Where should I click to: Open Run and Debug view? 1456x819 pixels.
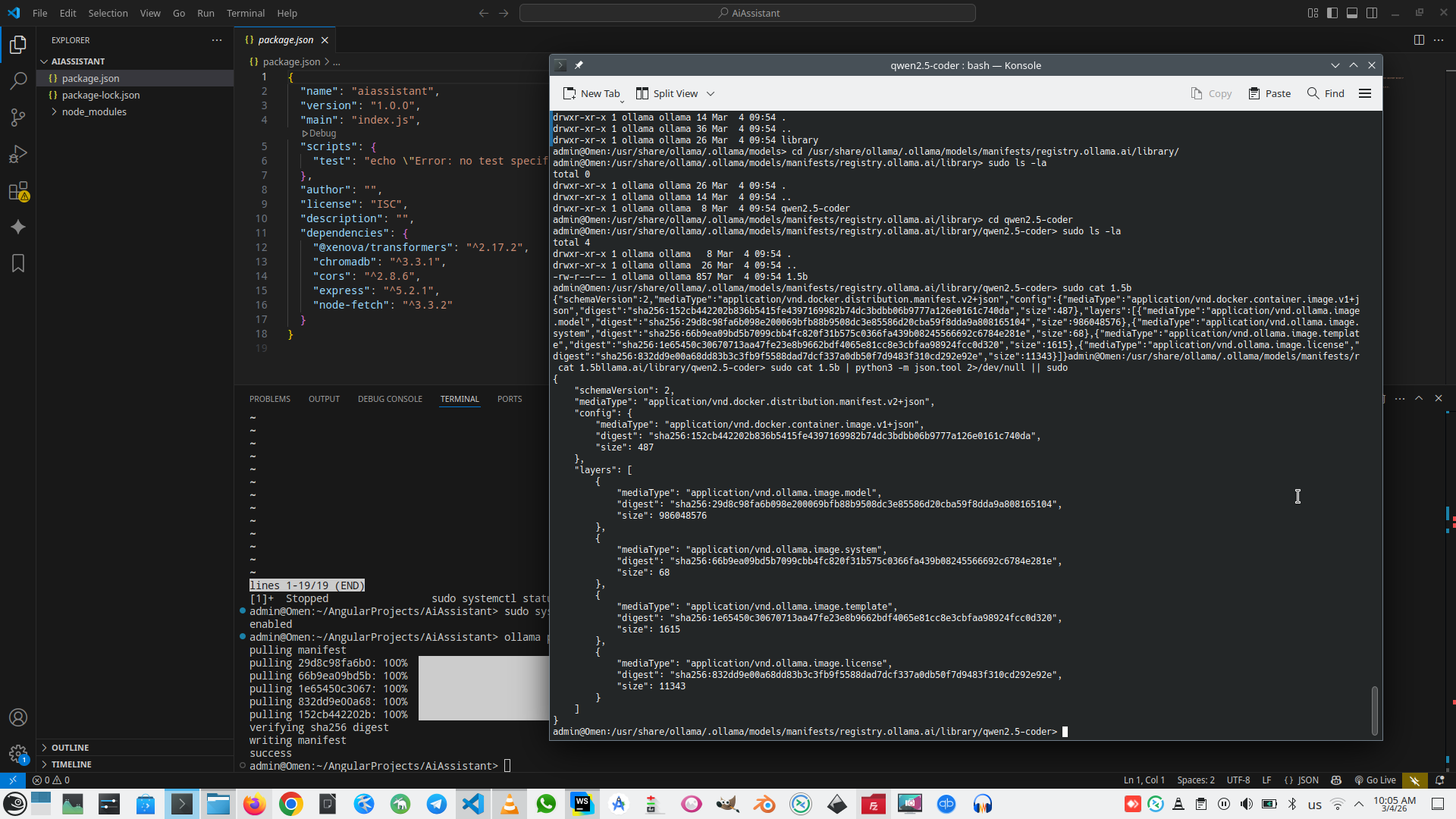18,154
